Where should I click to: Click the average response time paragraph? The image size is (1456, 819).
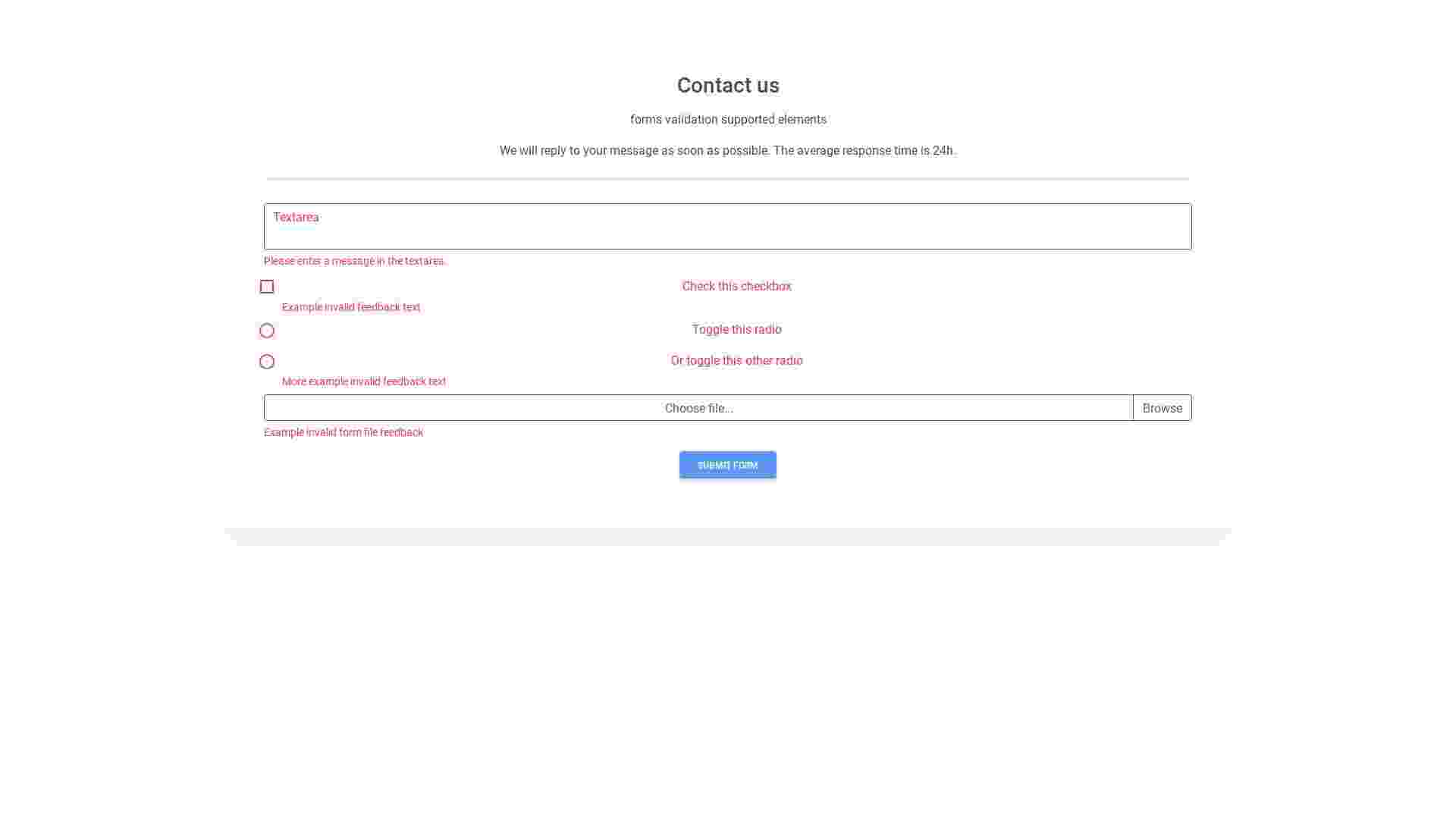(728, 151)
